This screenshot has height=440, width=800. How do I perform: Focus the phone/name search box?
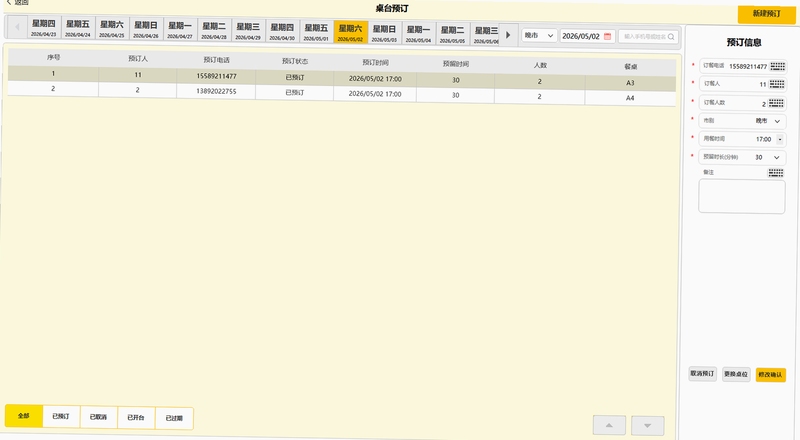[x=649, y=37]
